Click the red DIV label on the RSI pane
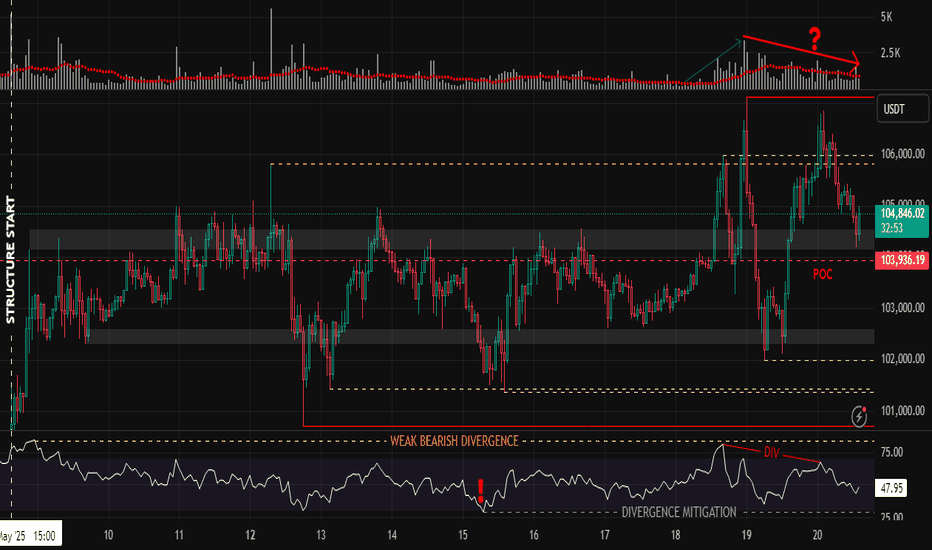 (x=772, y=452)
